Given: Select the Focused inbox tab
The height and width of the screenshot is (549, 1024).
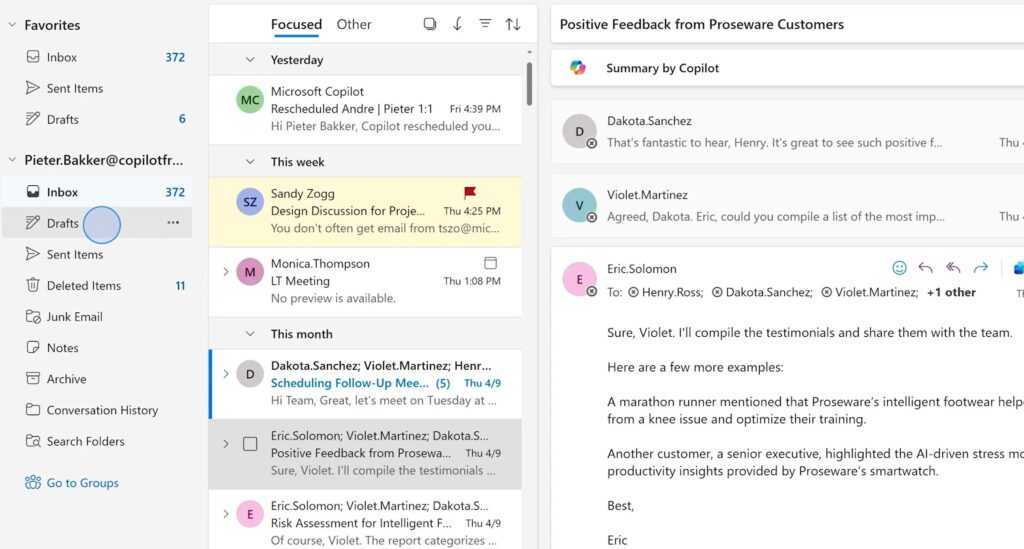Looking at the screenshot, I should pyautogui.click(x=296, y=24).
